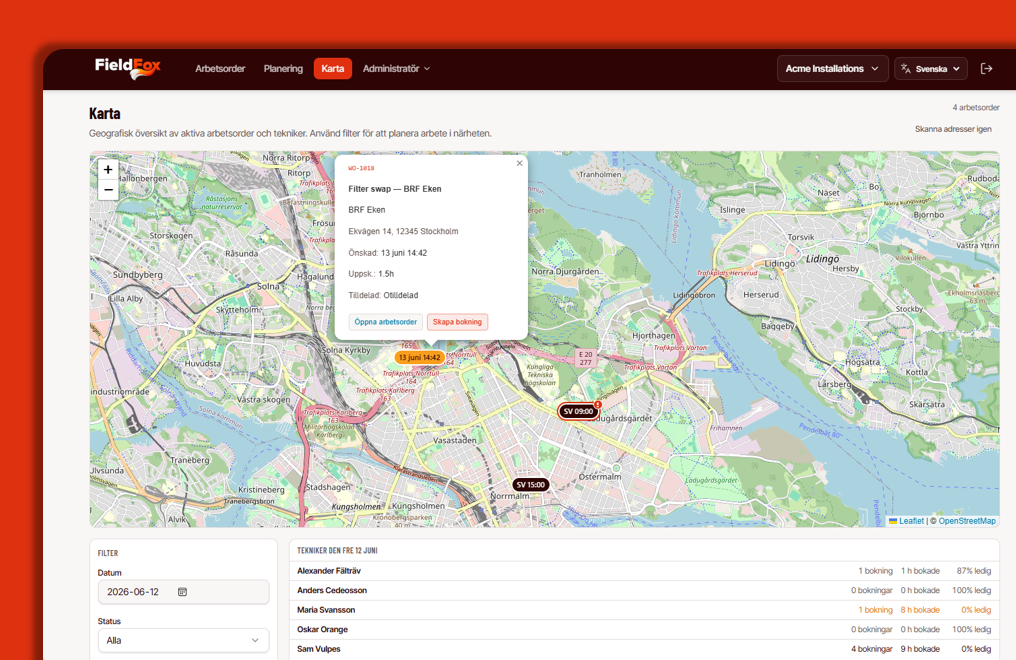
Task: Click the 4 arbetsorder count text
Action: pyautogui.click(x=976, y=108)
